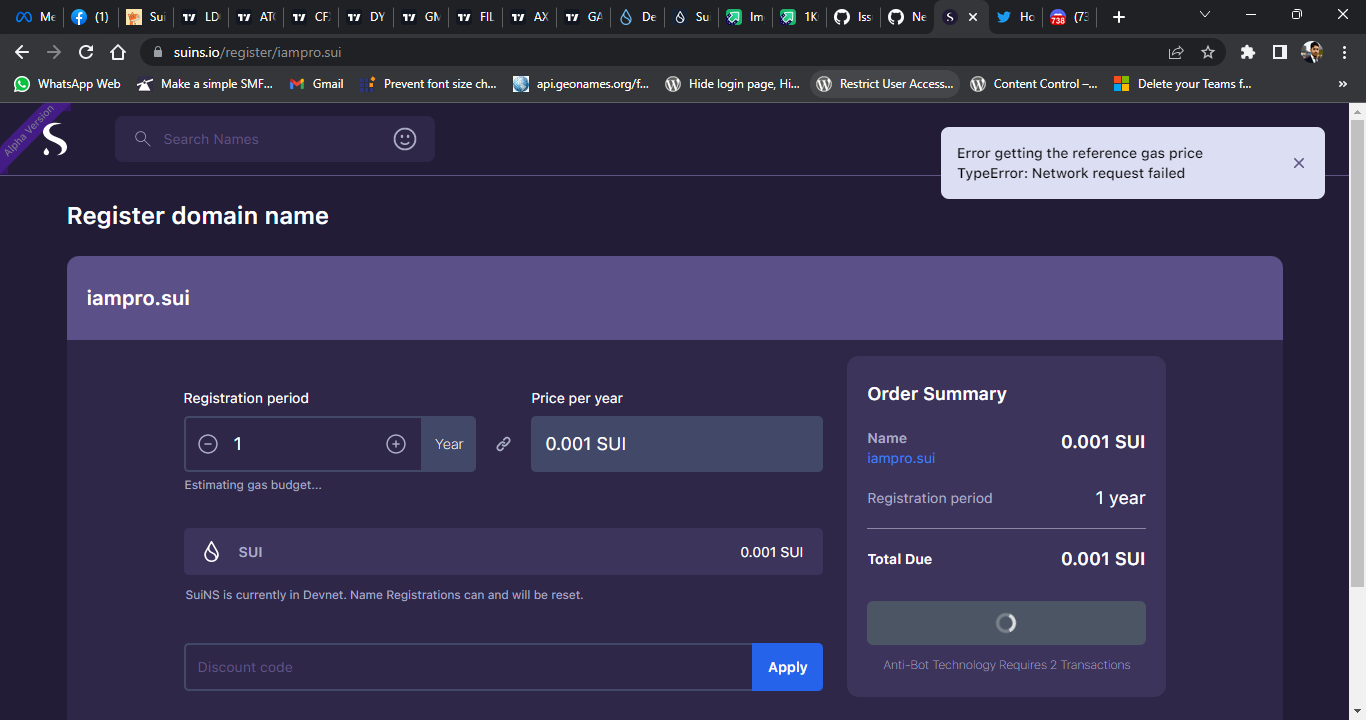Click the link icon beside the year selector

pos(503,443)
